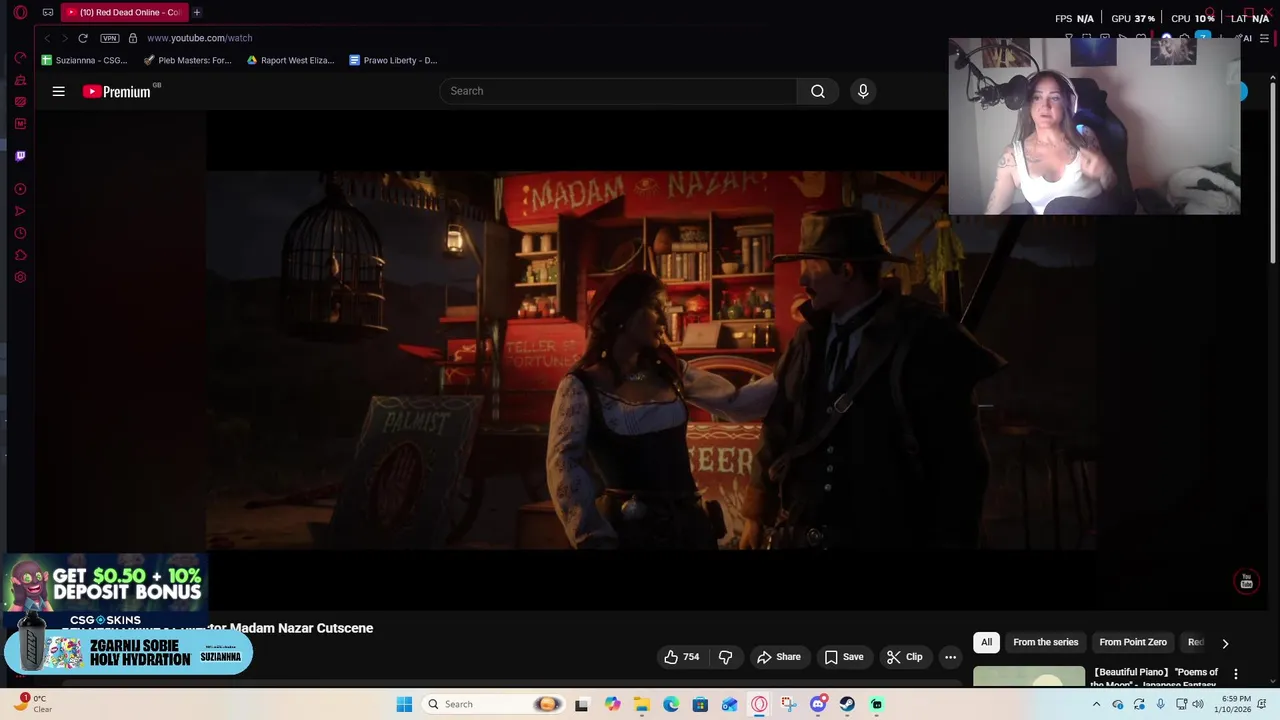Open Twitch panel in sidebar

20,156
